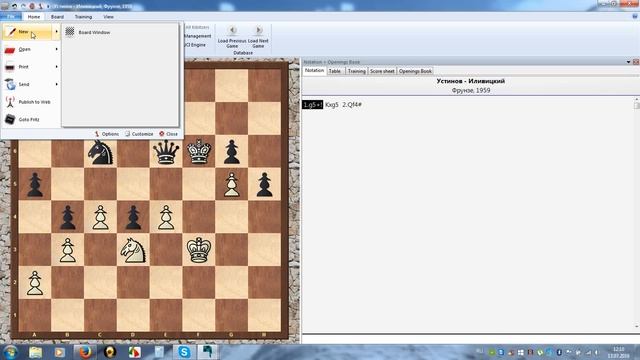Viewport: 640px width, 360px height.
Task: Select the Training tab in the notation pane
Action: coord(356,71)
